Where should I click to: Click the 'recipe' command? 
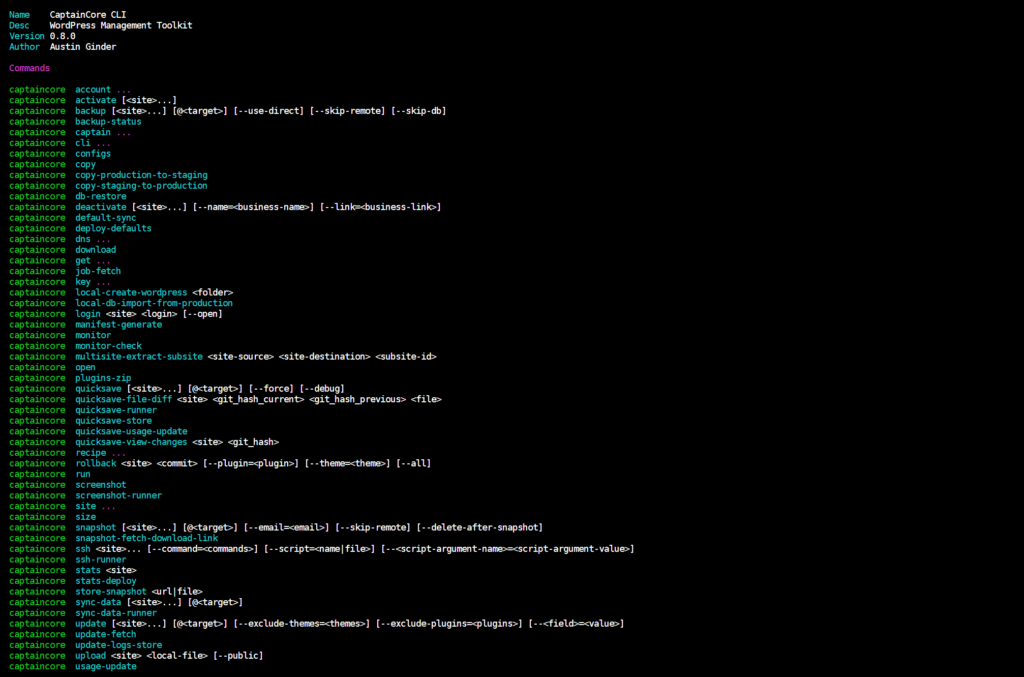90,453
